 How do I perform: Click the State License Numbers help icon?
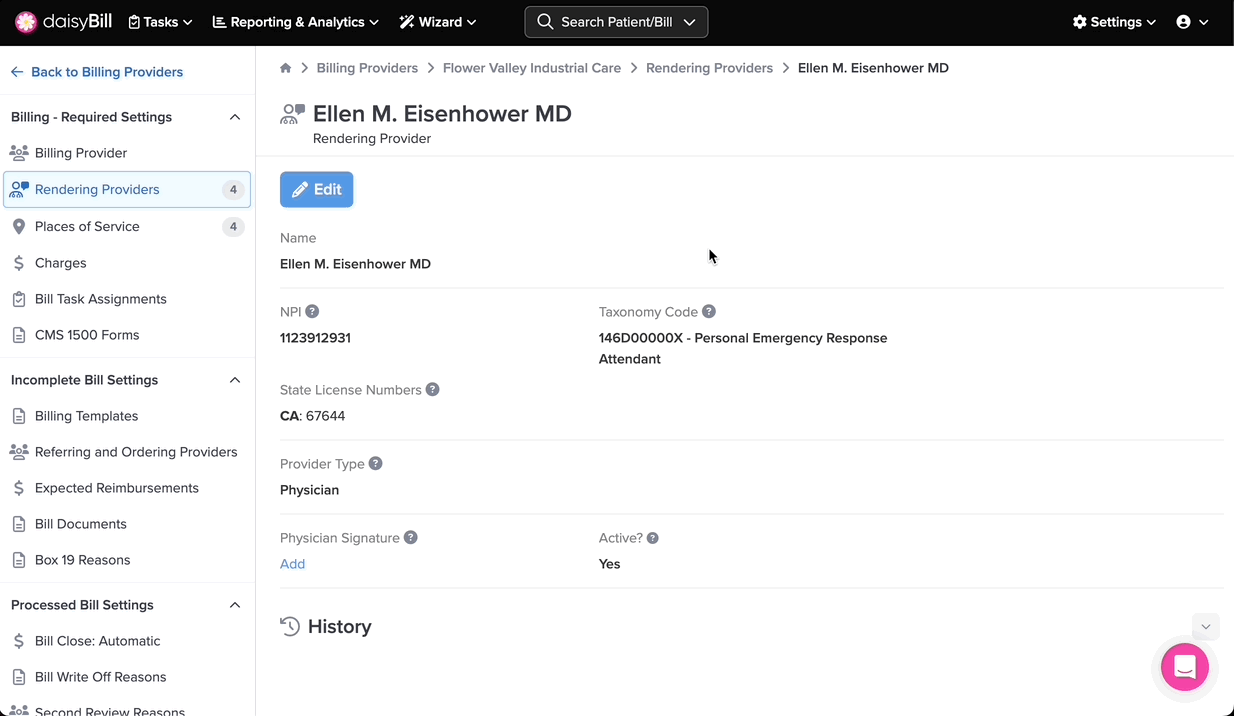tap(432, 390)
